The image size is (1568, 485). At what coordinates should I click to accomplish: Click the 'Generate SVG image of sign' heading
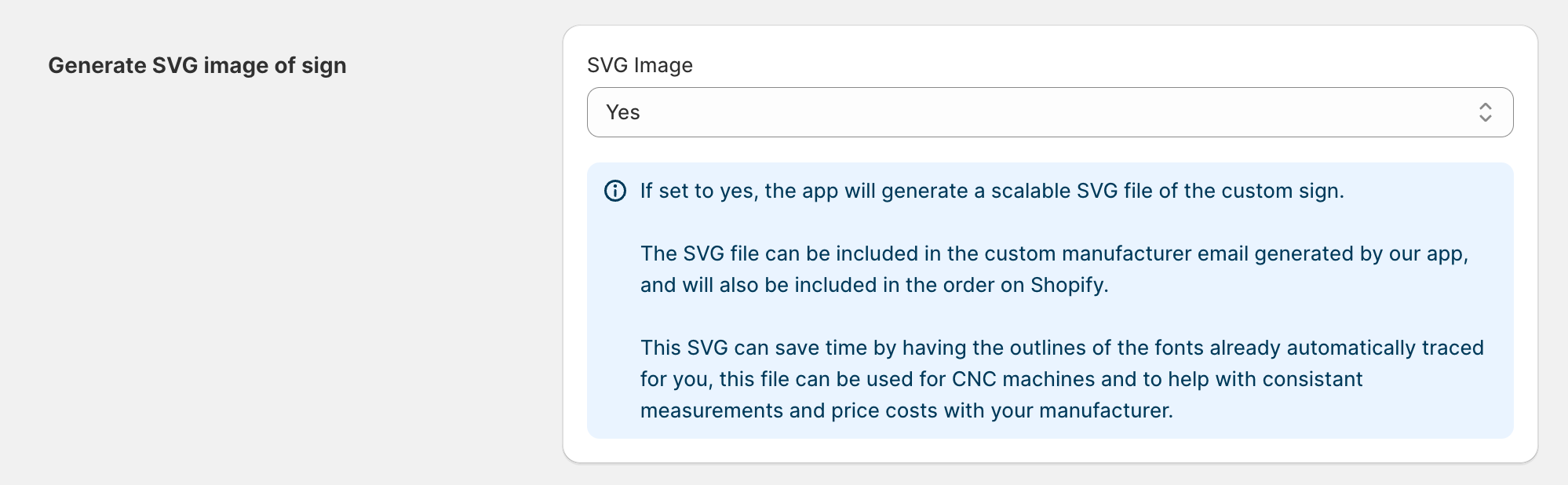(197, 65)
